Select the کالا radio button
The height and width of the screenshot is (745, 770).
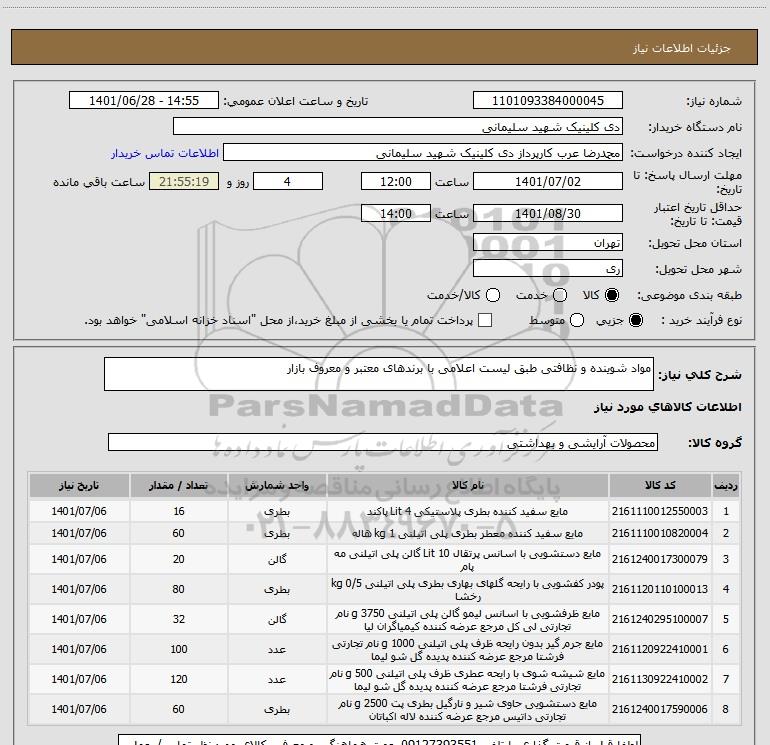pos(612,295)
